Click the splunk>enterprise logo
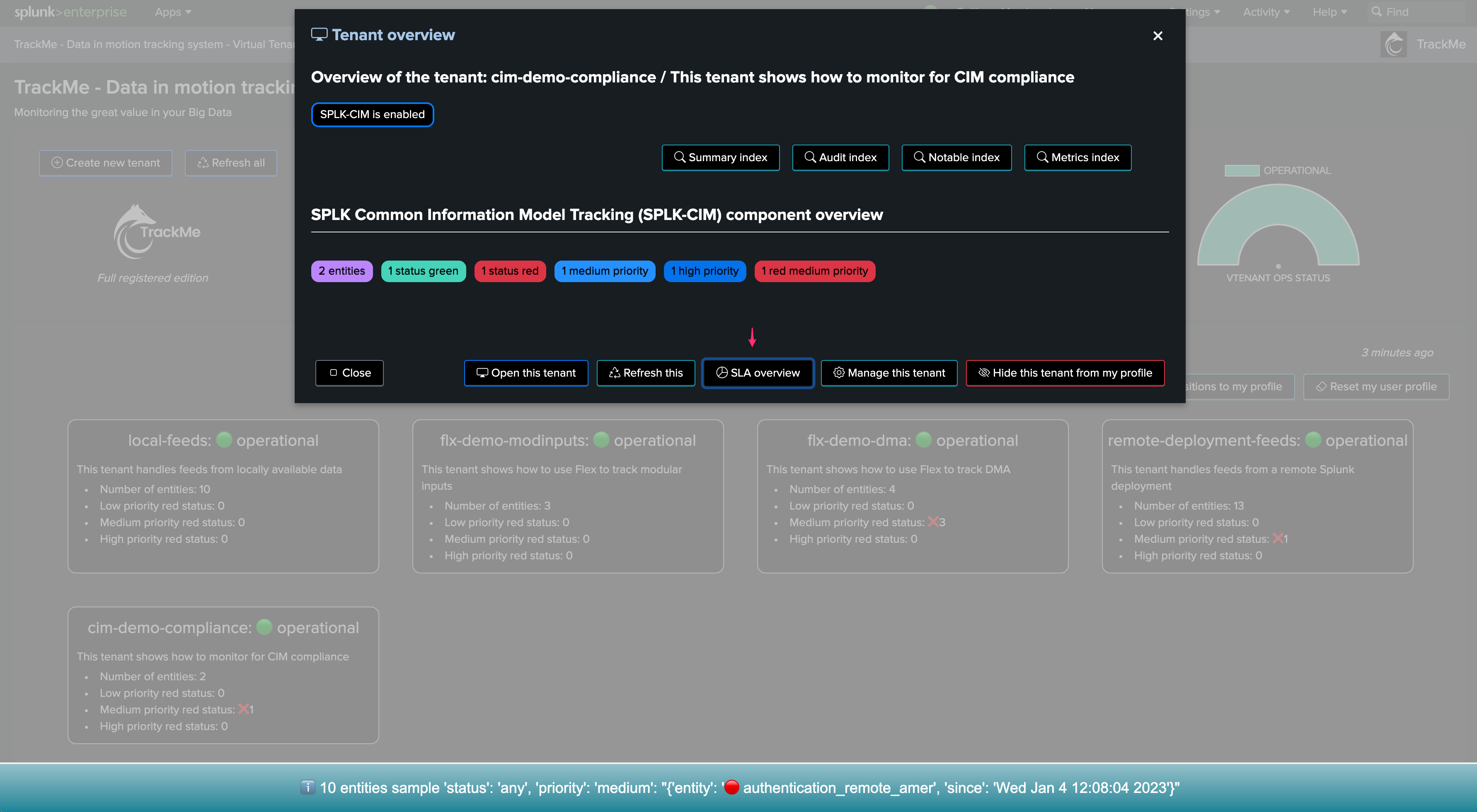Screen dimensions: 1477x812 pos(70,12)
